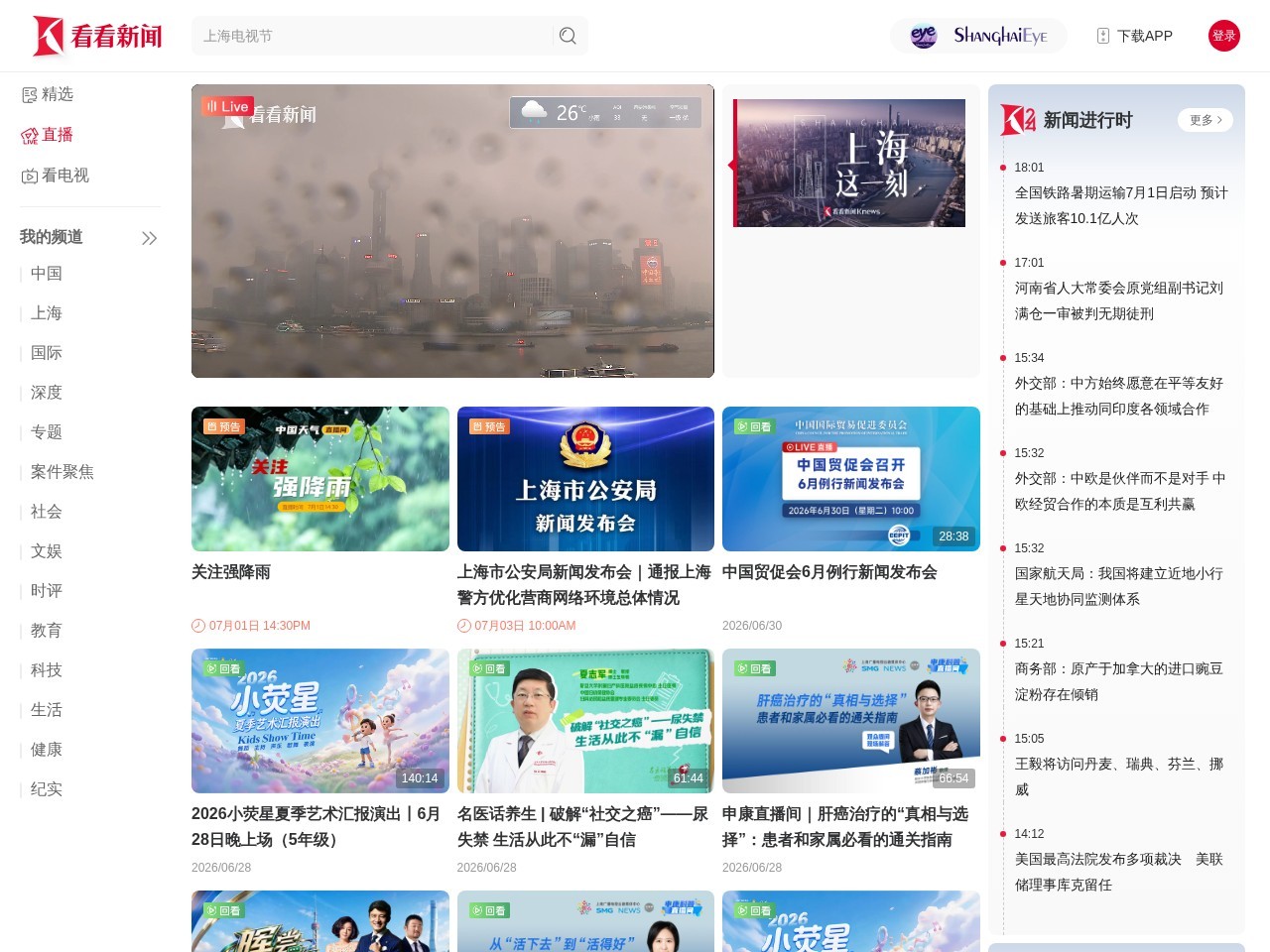Click the K24 新闻进行时 logo
The width and height of the screenshot is (1270, 952).
tap(1018, 120)
